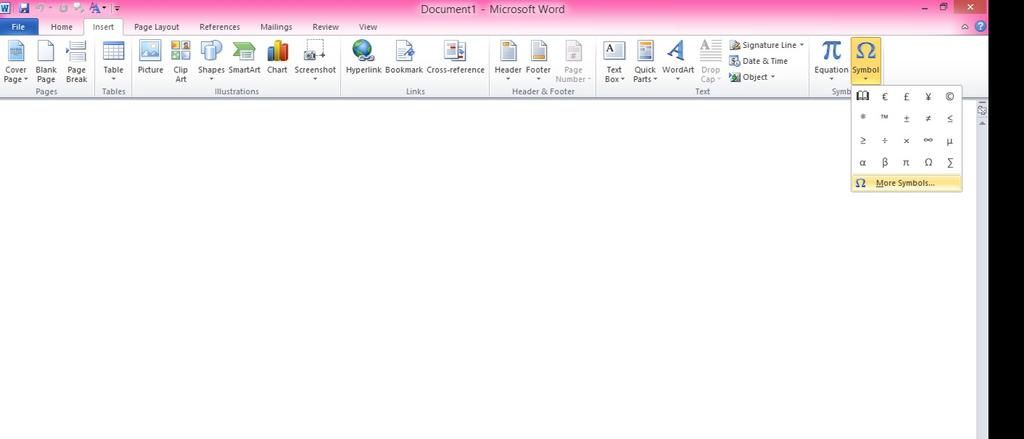This screenshot has width=1024, height=439.
Task: Open Word Help question mark icon
Action: (980, 27)
